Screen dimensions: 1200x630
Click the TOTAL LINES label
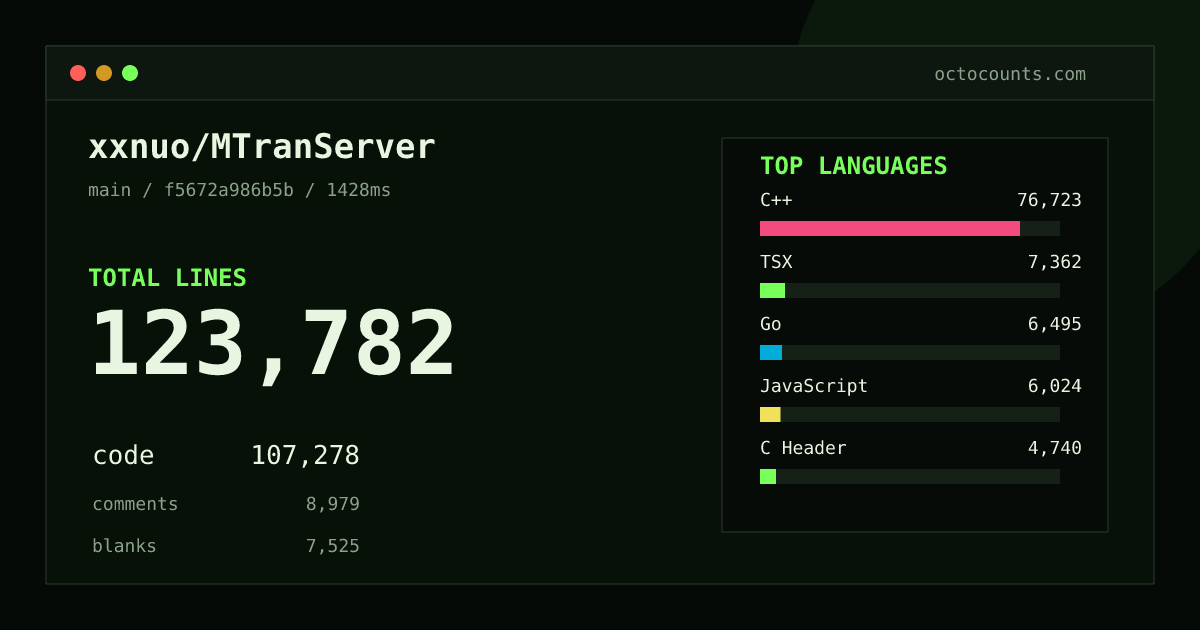pyautogui.click(x=167, y=278)
